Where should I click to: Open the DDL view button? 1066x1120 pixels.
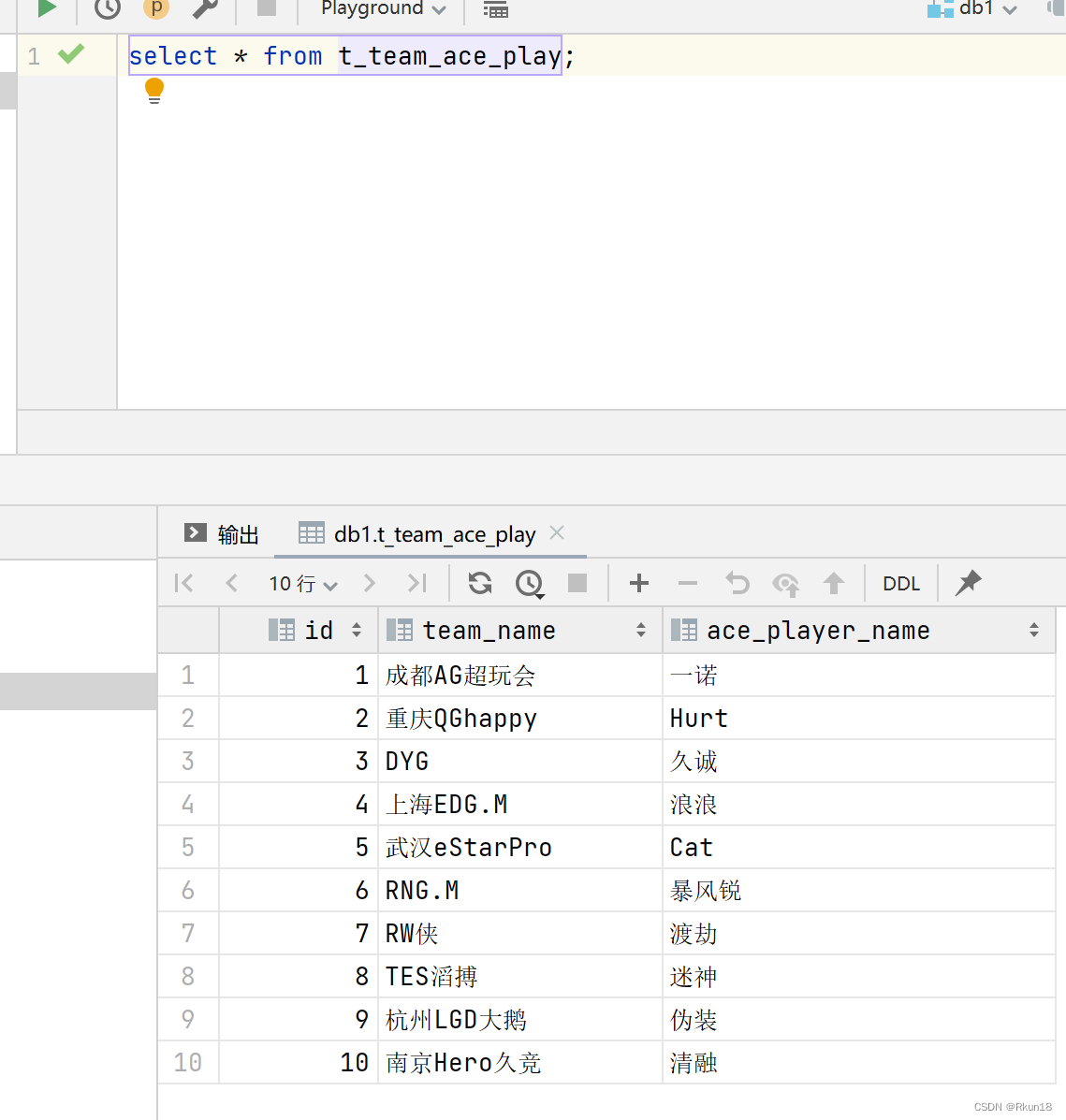pos(901,584)
